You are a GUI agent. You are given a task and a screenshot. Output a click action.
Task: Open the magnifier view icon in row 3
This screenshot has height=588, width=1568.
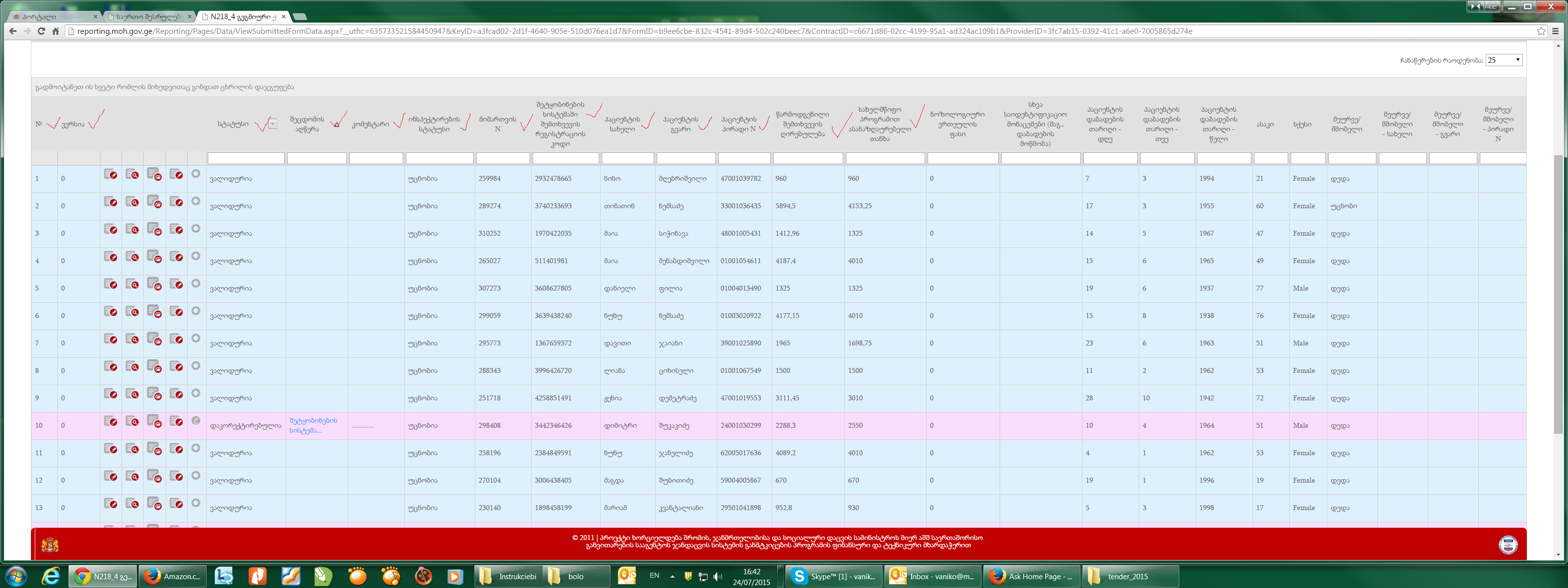pyautogui.click(x=132, y=229)
